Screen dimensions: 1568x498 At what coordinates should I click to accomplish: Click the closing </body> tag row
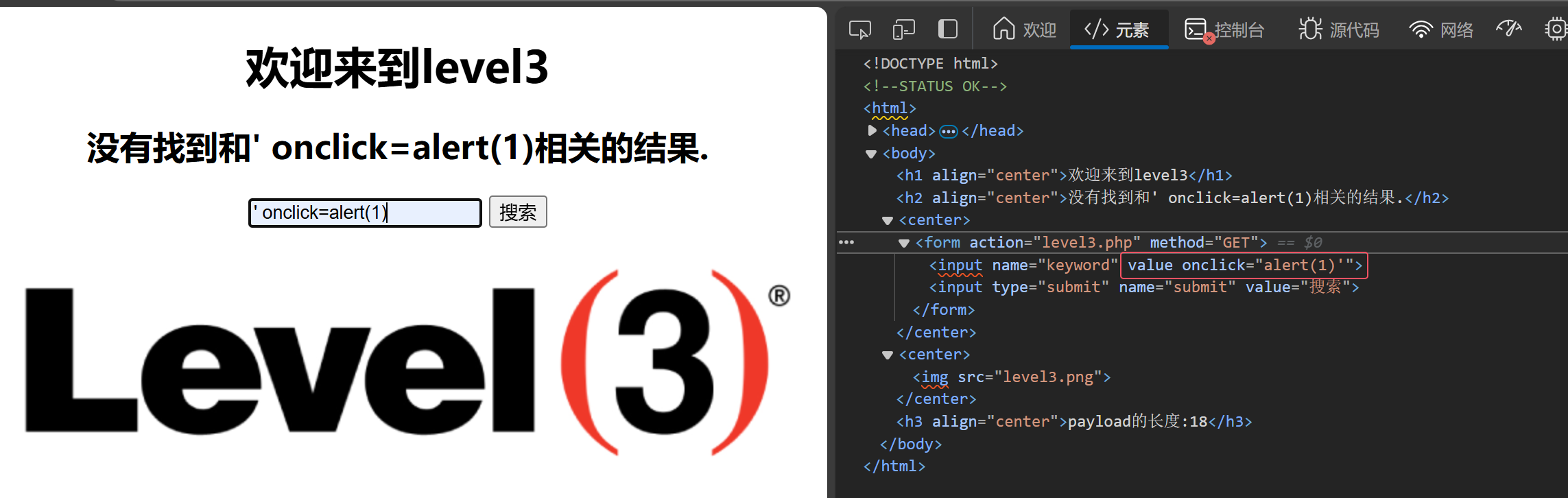910,444
